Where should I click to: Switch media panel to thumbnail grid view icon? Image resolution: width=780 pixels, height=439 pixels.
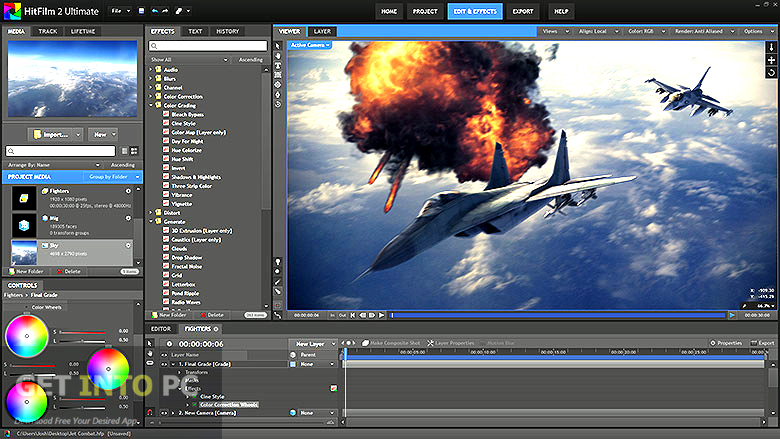tap(134, 151)
